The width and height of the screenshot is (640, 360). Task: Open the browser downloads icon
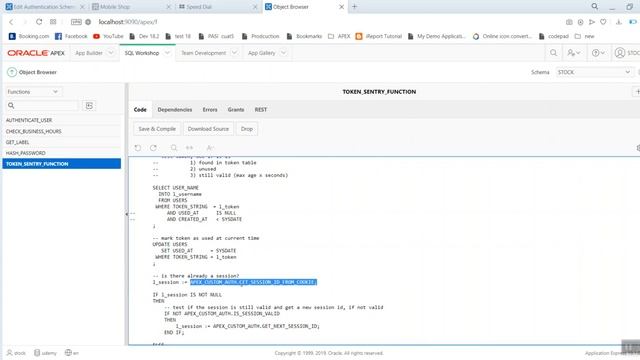click(619, 22)
